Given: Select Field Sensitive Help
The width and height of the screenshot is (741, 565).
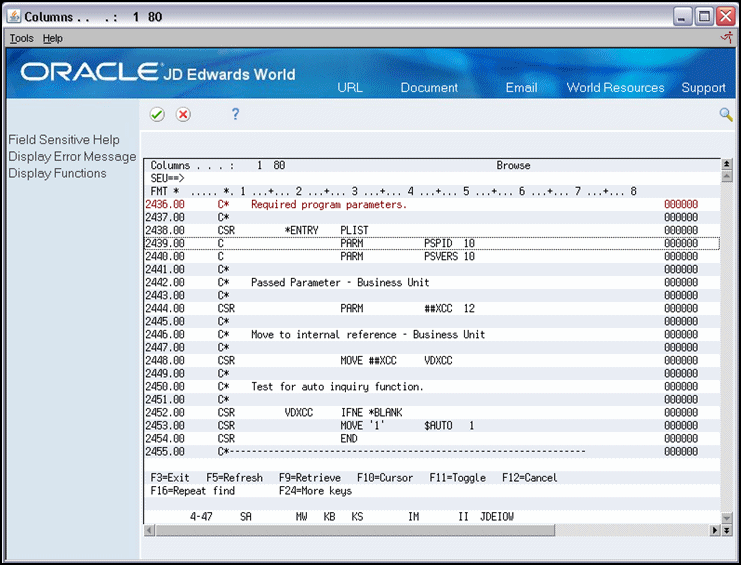Looking at the screenshot, I should (64, 140).
